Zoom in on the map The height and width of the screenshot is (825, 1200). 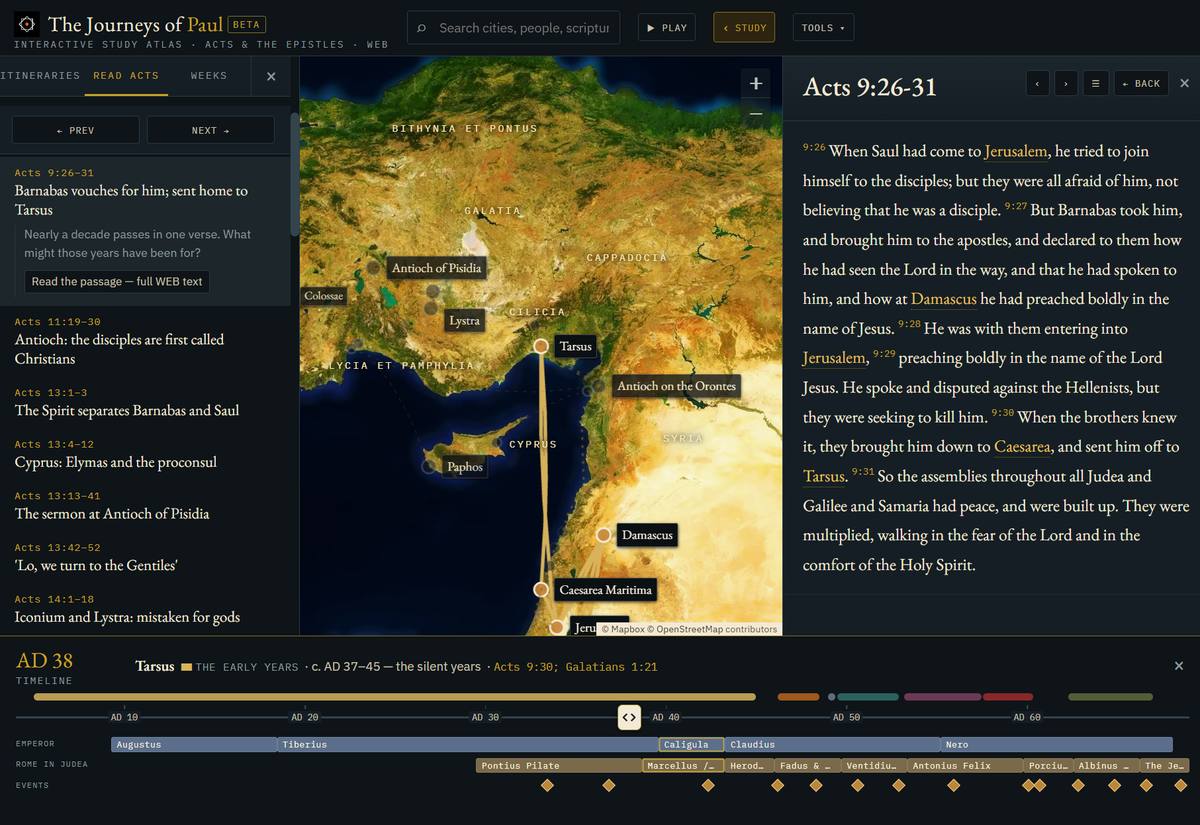click(756, 84)
